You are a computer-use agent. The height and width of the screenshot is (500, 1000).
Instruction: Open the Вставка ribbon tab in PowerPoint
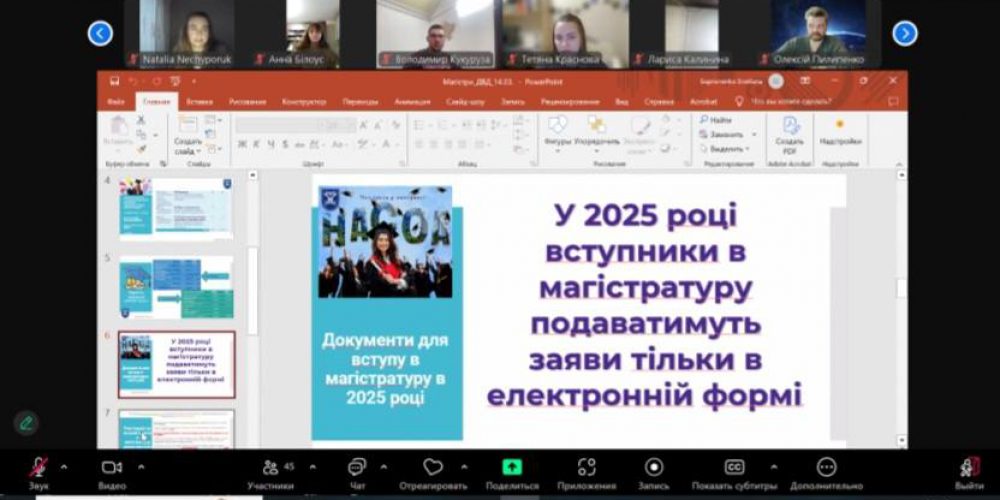(199, 102)
